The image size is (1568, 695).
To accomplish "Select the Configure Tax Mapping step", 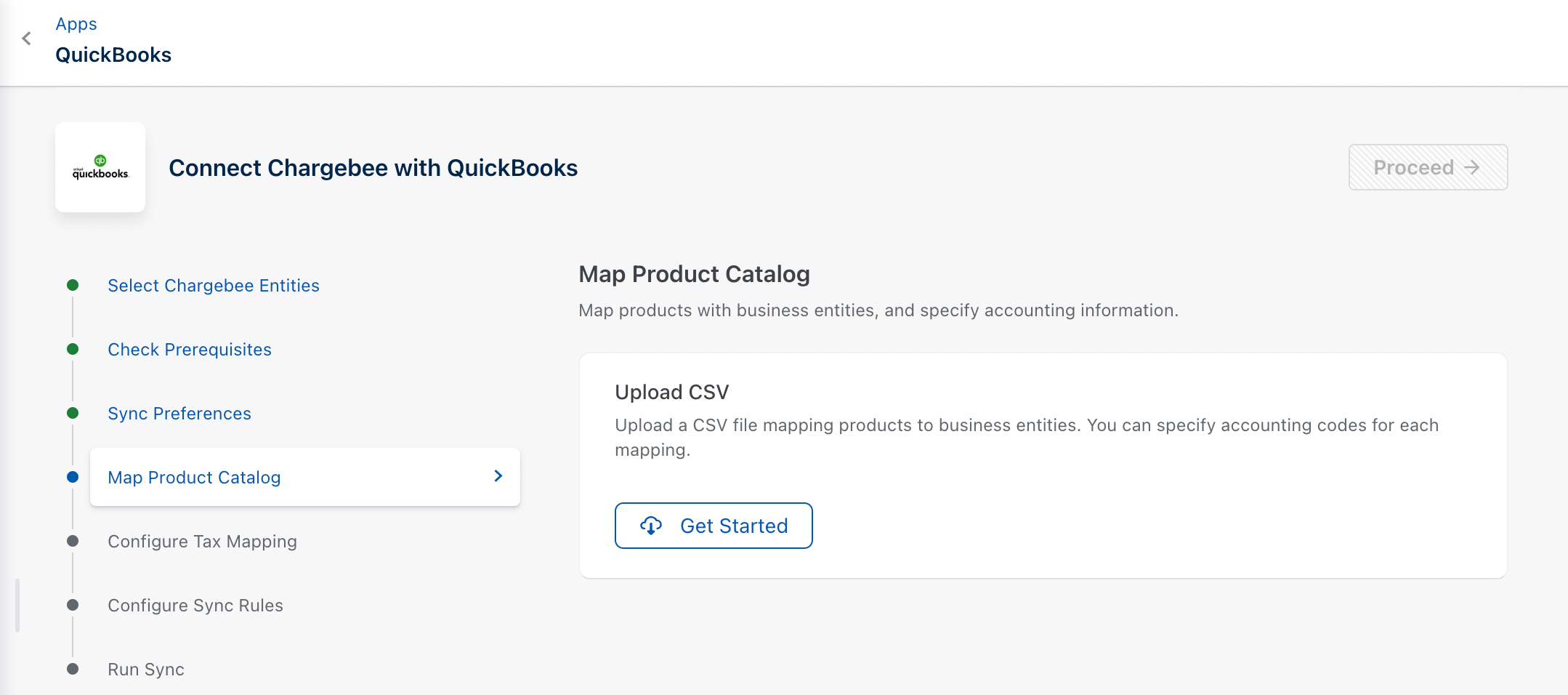I will pos(202,542).
